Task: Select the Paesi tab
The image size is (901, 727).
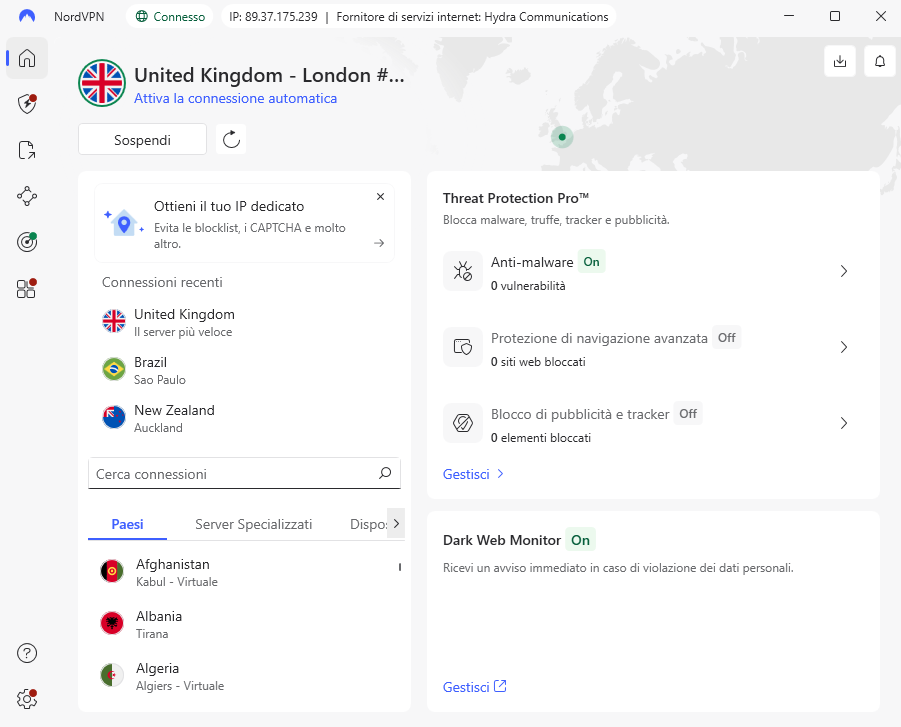Action: click(128, 524)
